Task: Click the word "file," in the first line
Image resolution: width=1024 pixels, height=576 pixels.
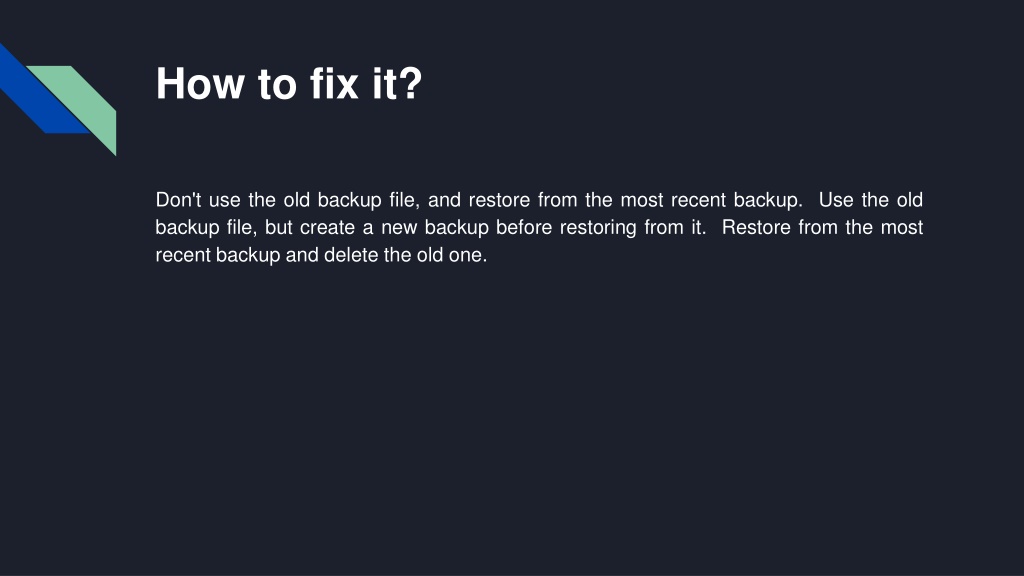Action: 404,200
